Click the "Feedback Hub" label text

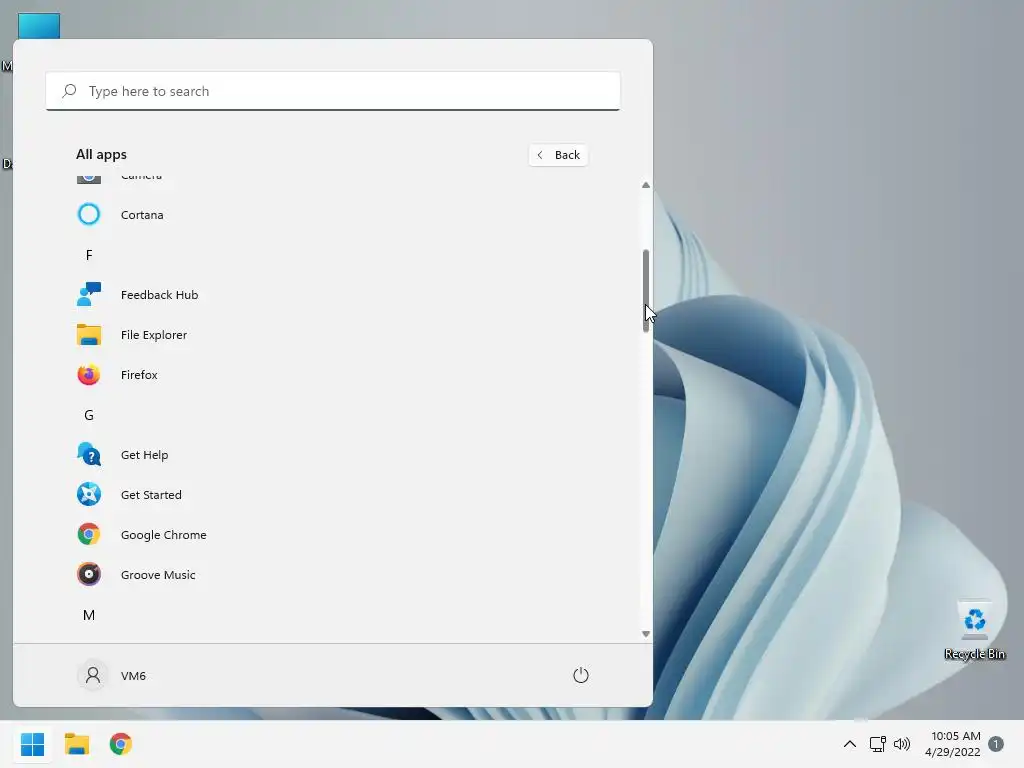point(159,295)
